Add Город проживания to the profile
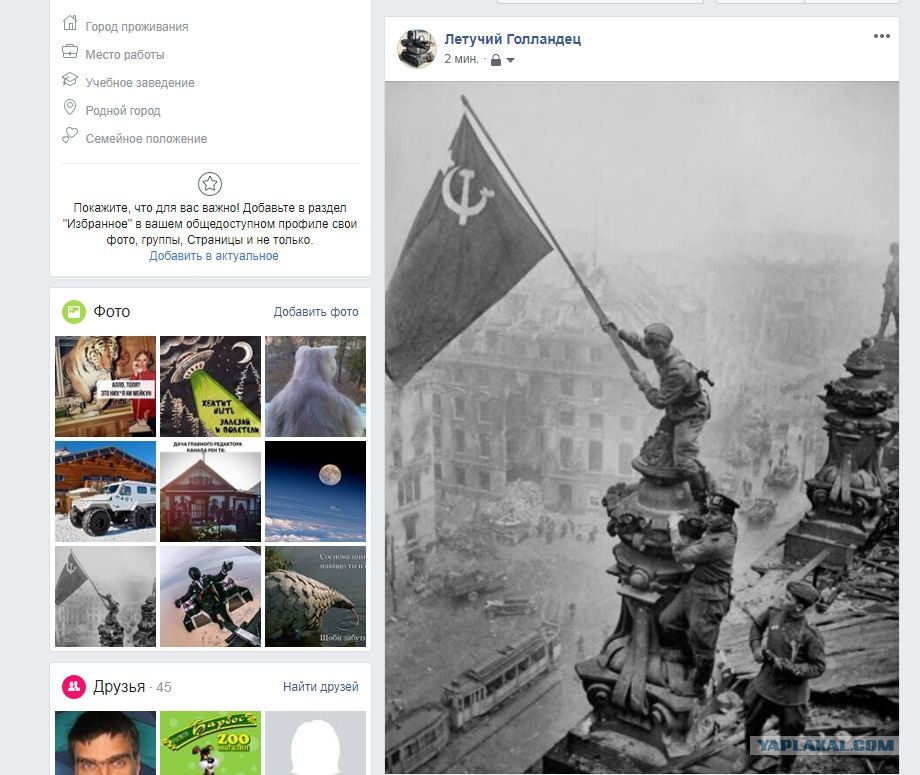 click(137, 26)
